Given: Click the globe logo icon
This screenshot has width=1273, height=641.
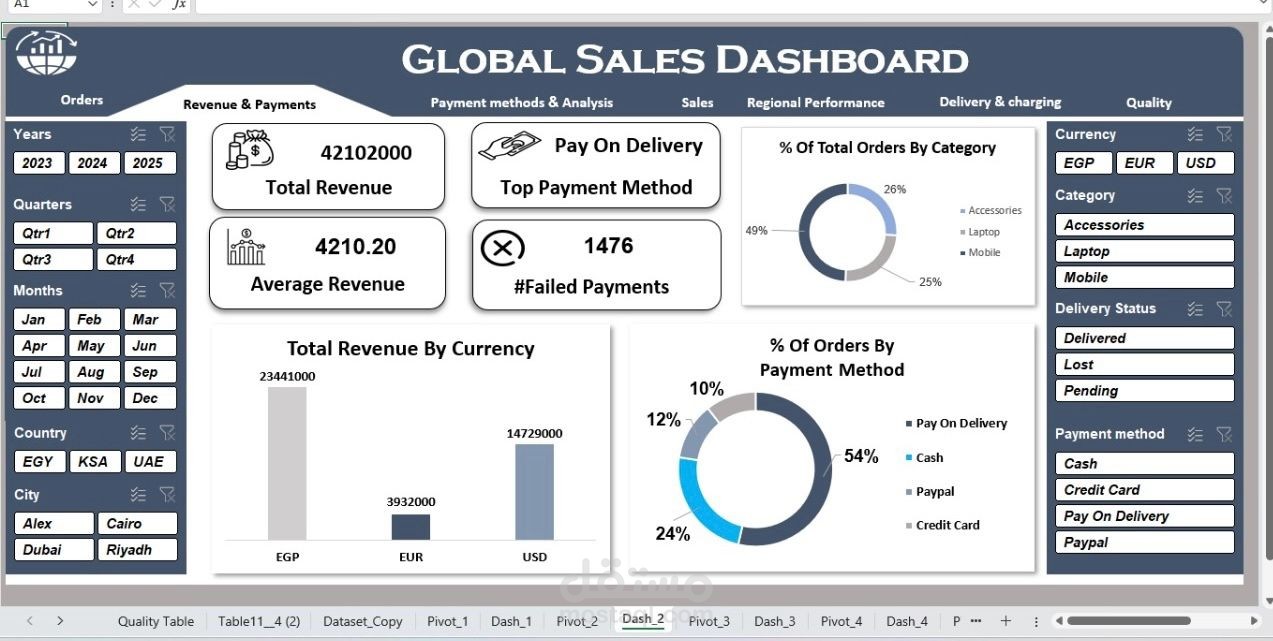Looking at the screenshot, I should click(x=46, y=54).
